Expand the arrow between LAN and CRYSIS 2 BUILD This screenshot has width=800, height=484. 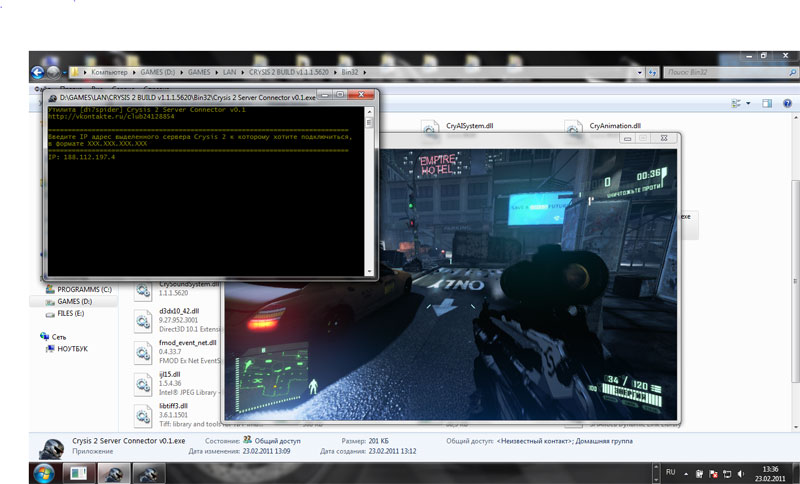[x=242, y=72]
